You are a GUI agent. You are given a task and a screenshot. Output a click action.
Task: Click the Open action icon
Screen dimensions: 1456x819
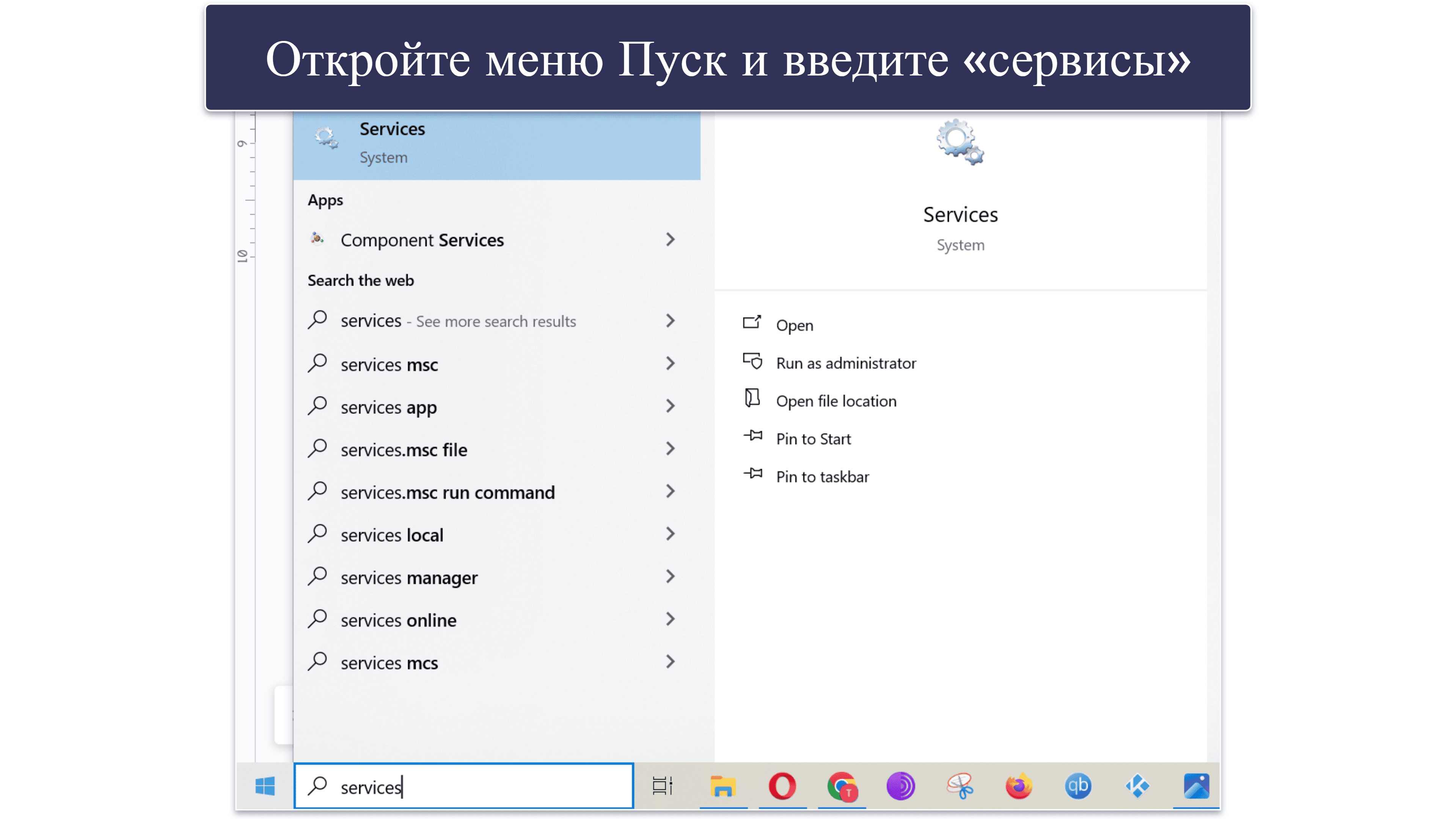pyautogui.click(x=752, y=323)
